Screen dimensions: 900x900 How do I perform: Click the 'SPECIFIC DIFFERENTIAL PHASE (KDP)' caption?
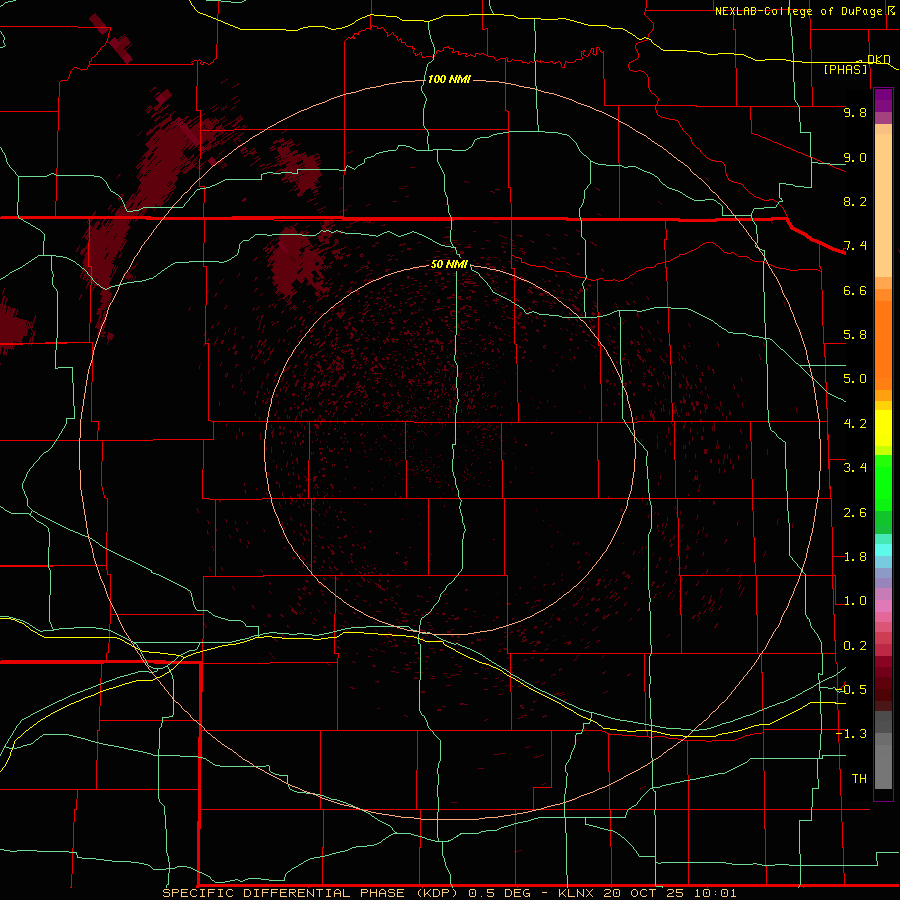click(x=311, y=893)
